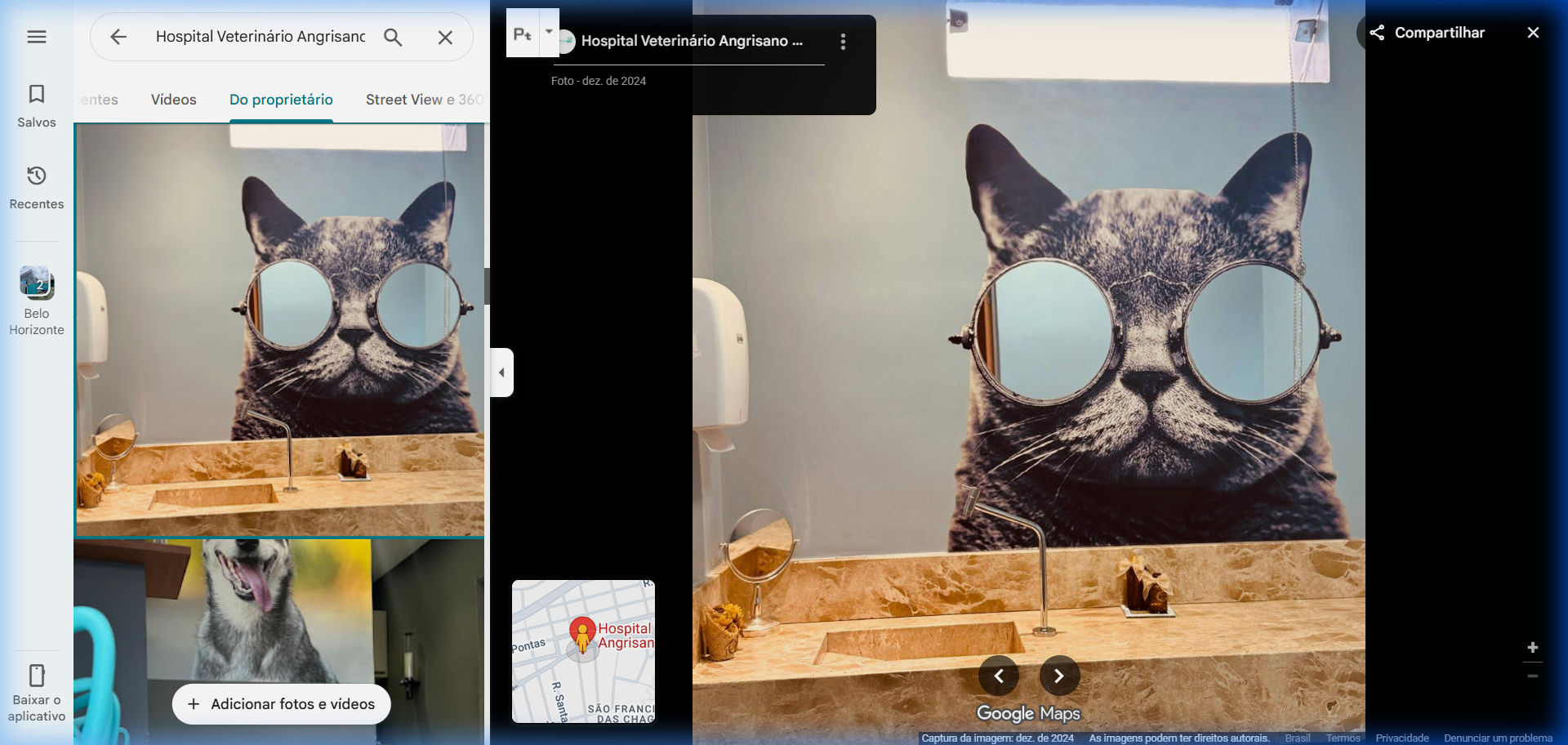1568x745 pixels.
Task: Open the Pt language input dropdown
Action: point(549,32)
